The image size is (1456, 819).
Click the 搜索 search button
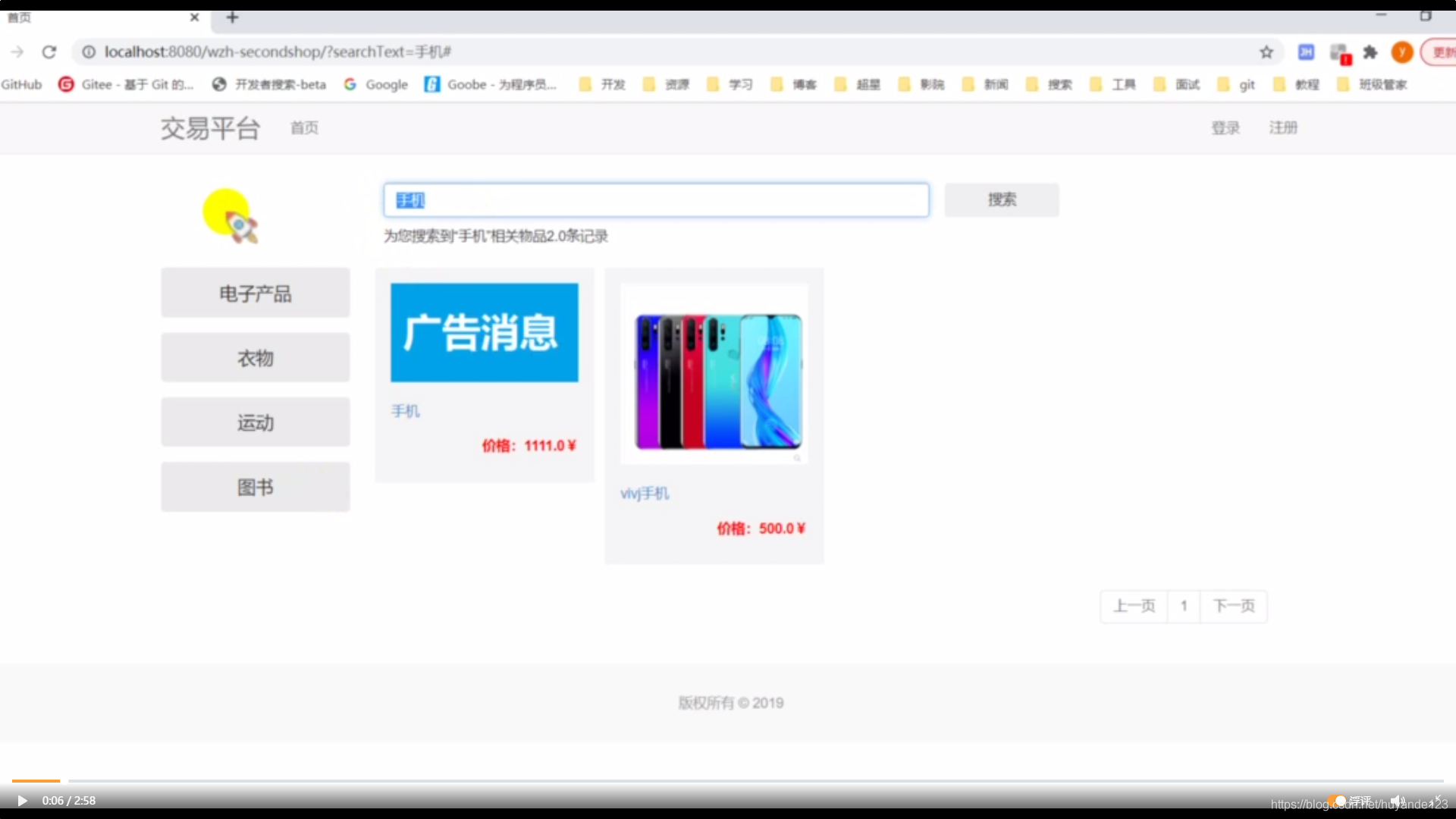pos(1001,199)
